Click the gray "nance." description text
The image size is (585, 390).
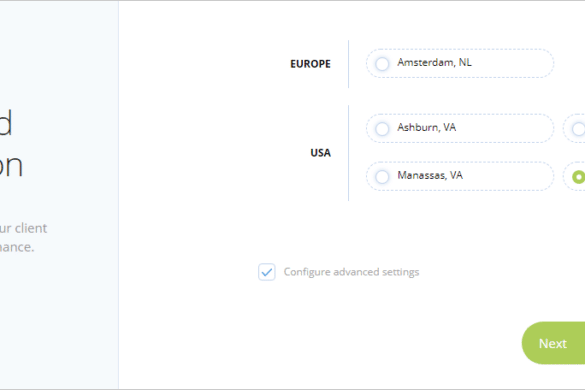pos(17,247)
